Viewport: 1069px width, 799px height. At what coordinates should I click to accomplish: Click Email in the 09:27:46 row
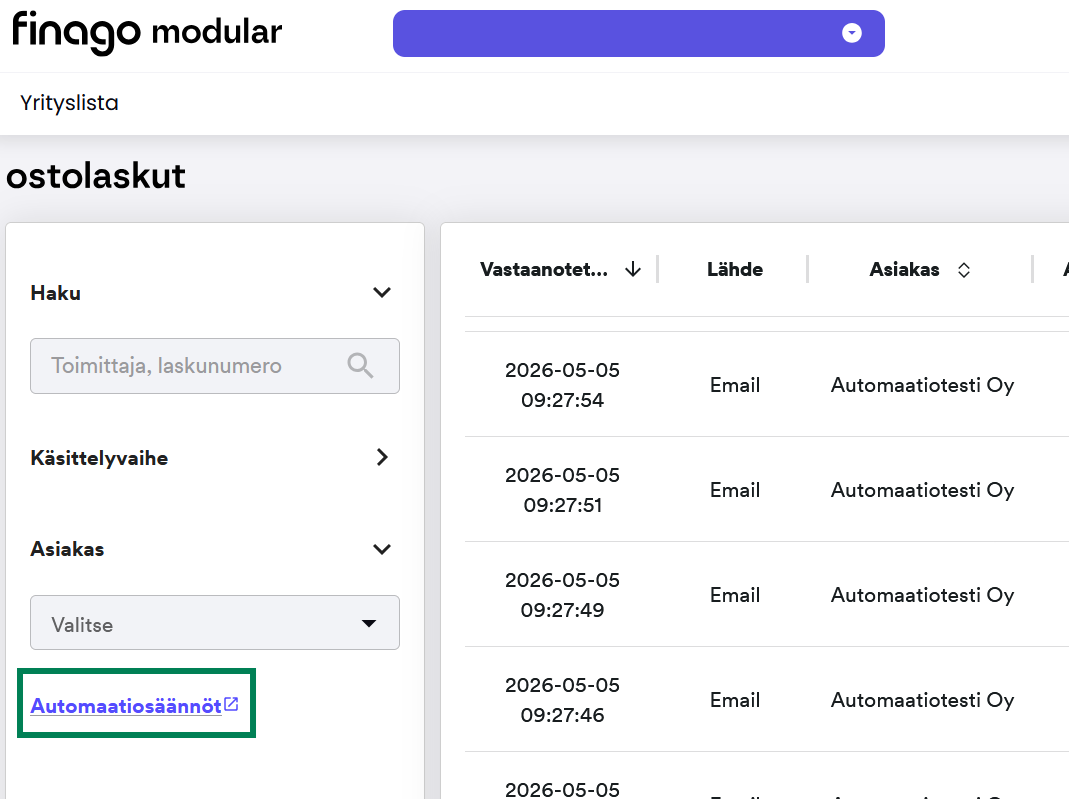735,700
